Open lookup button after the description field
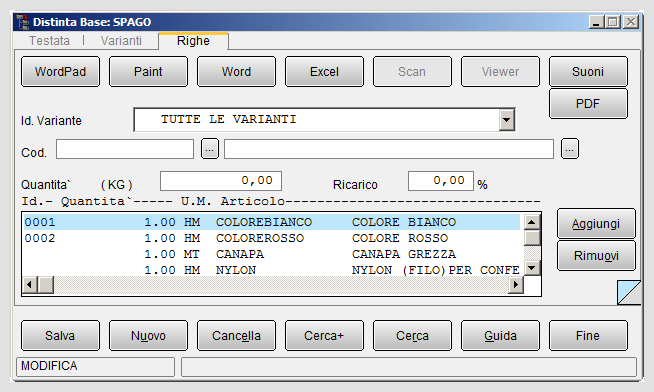This screenshot has height=392, width=654. tap(570, 149)
